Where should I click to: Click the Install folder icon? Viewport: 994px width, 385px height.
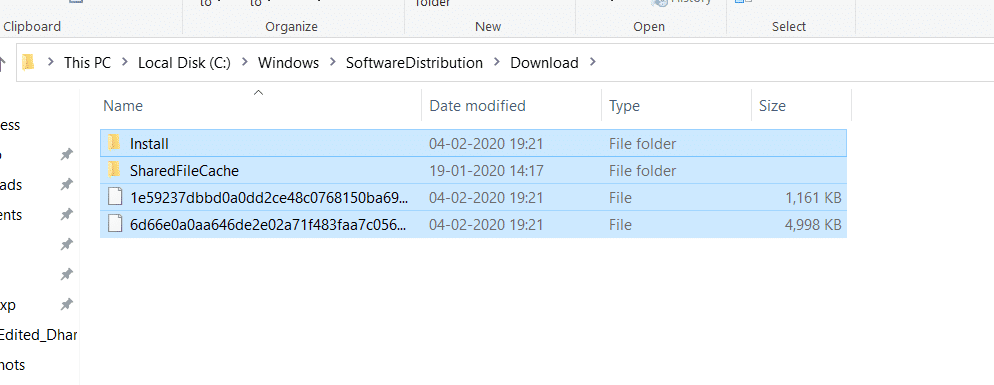[114, 143]
